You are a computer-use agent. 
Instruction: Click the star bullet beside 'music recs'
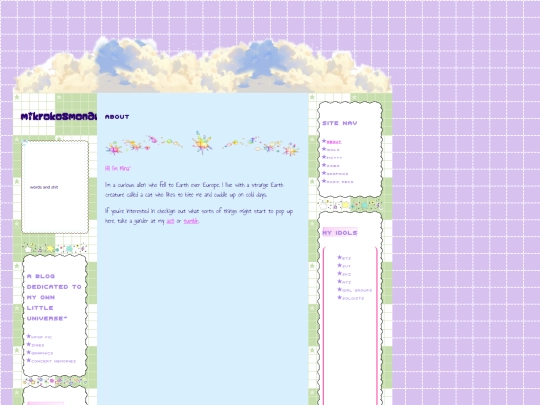pyautogui.click(x=324, y=181)
